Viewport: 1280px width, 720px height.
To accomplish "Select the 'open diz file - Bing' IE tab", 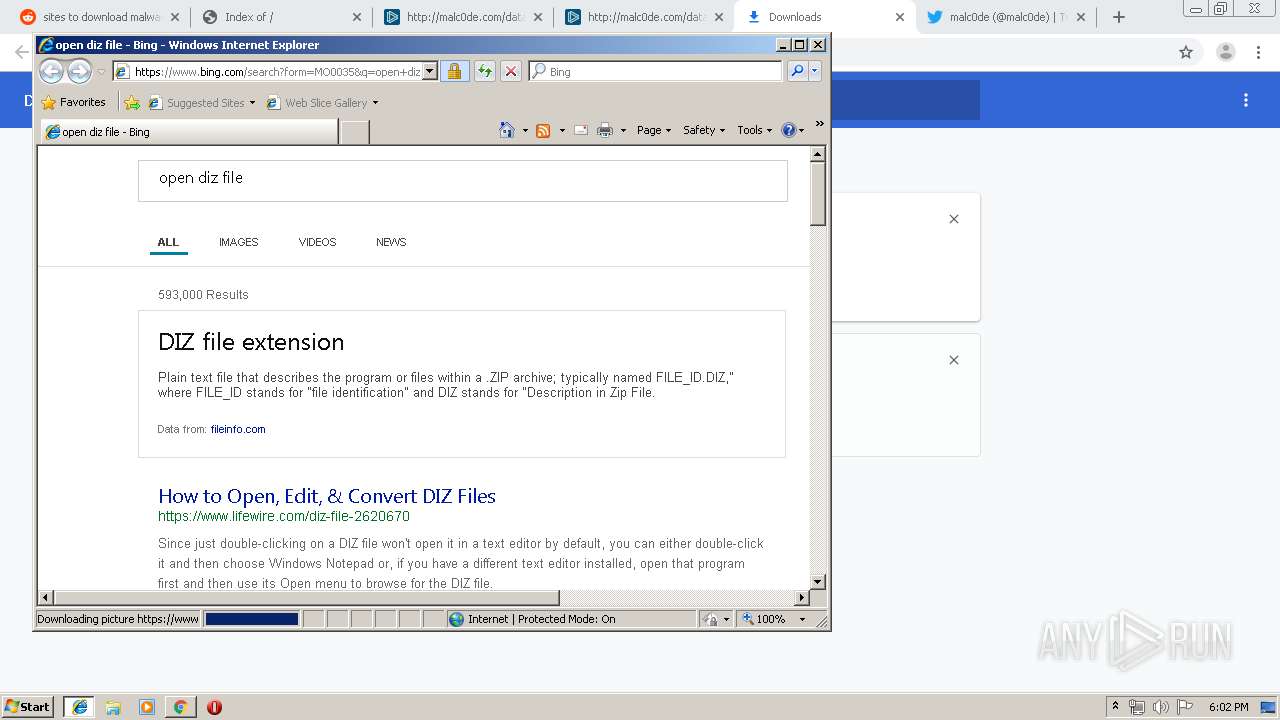I will click(x=189, y=131).
